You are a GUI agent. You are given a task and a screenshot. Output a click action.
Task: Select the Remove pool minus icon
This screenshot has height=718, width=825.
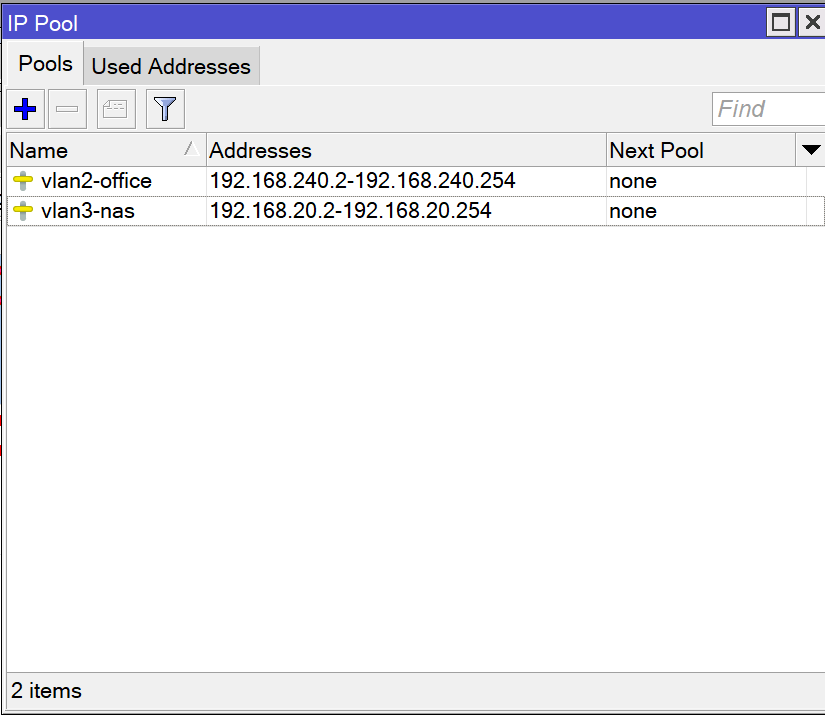(67, 108)
